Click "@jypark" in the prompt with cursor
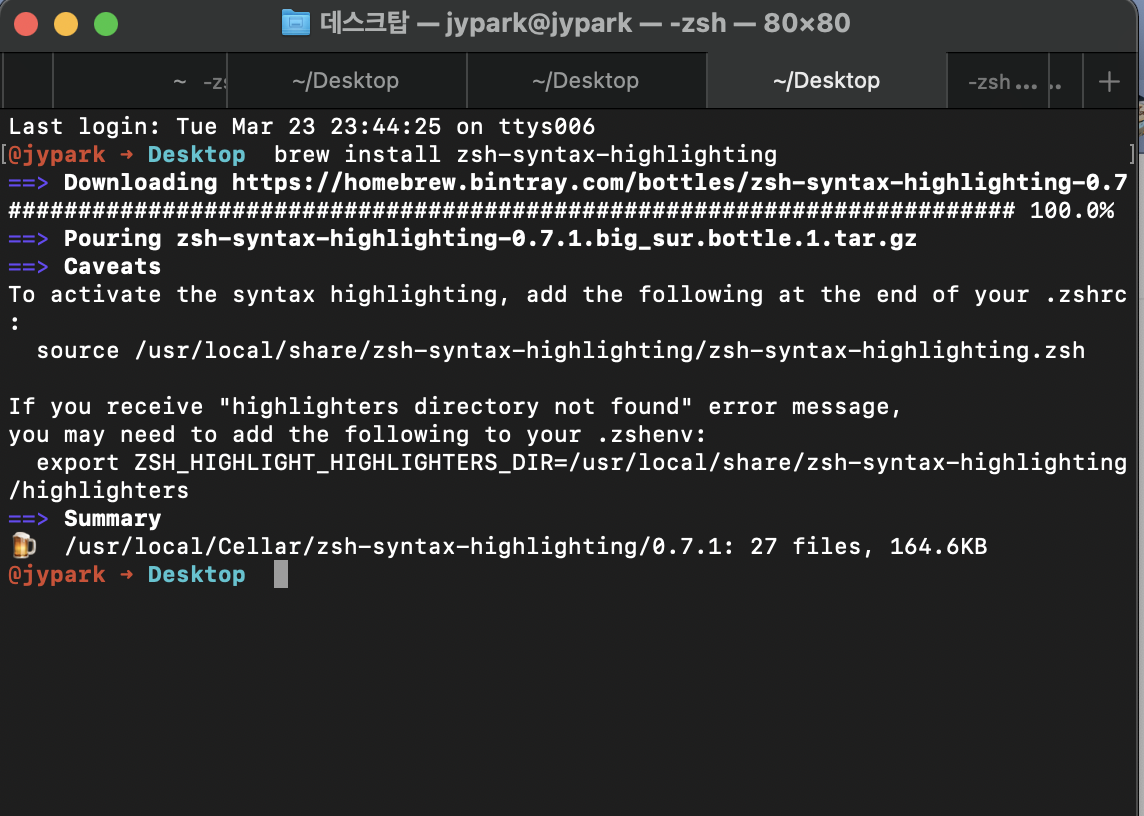This screenshot has height=816, width=1144. tap(57, 574)
